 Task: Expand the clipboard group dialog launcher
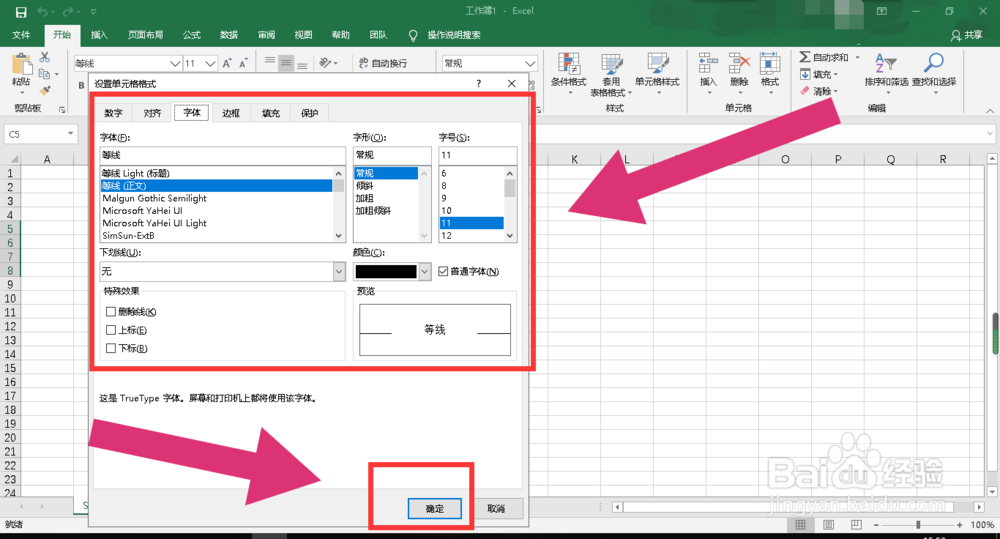[62, 110]
